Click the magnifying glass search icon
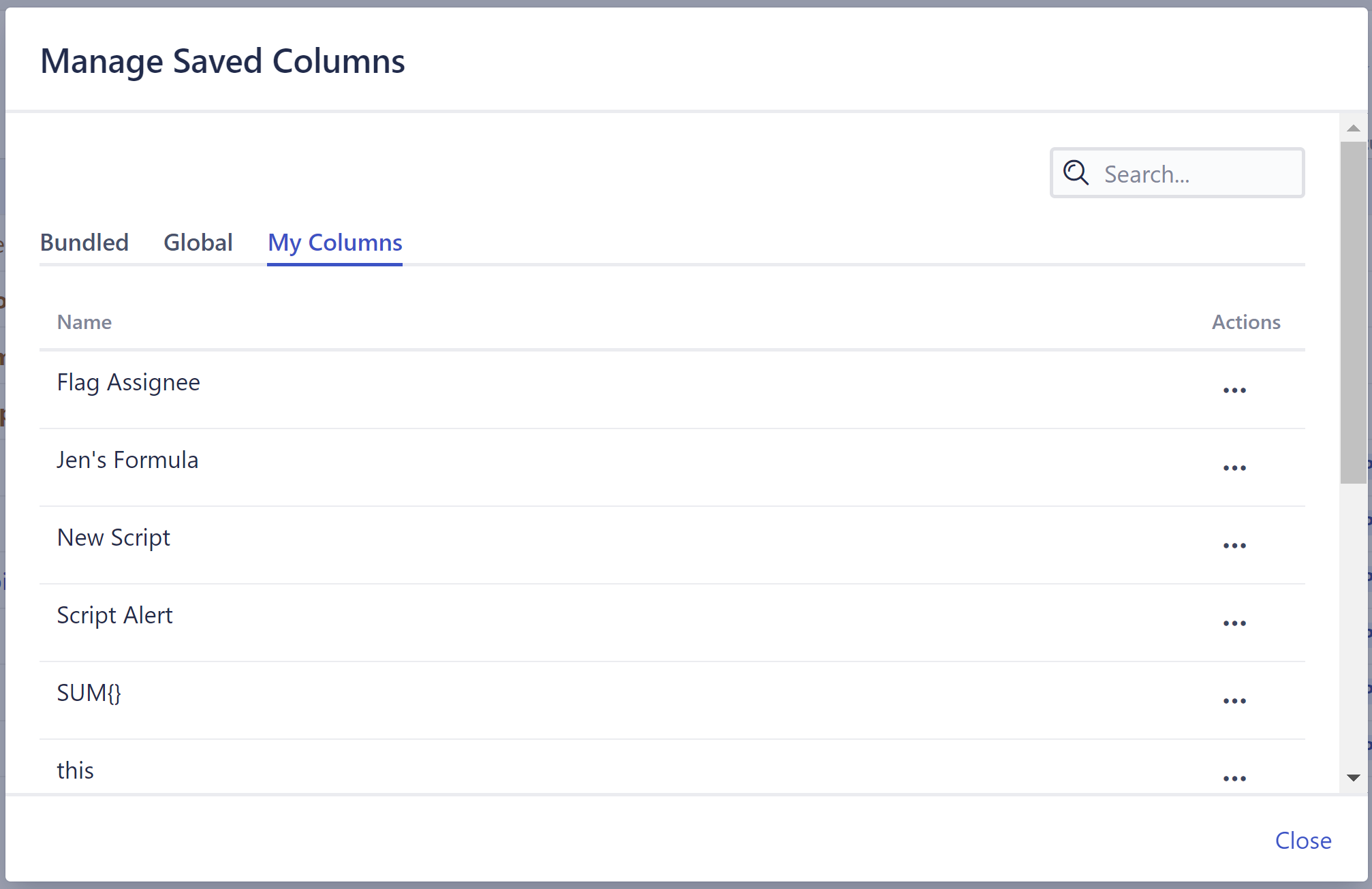The height and width of the screenshot is (889, 1372). 1076,173
